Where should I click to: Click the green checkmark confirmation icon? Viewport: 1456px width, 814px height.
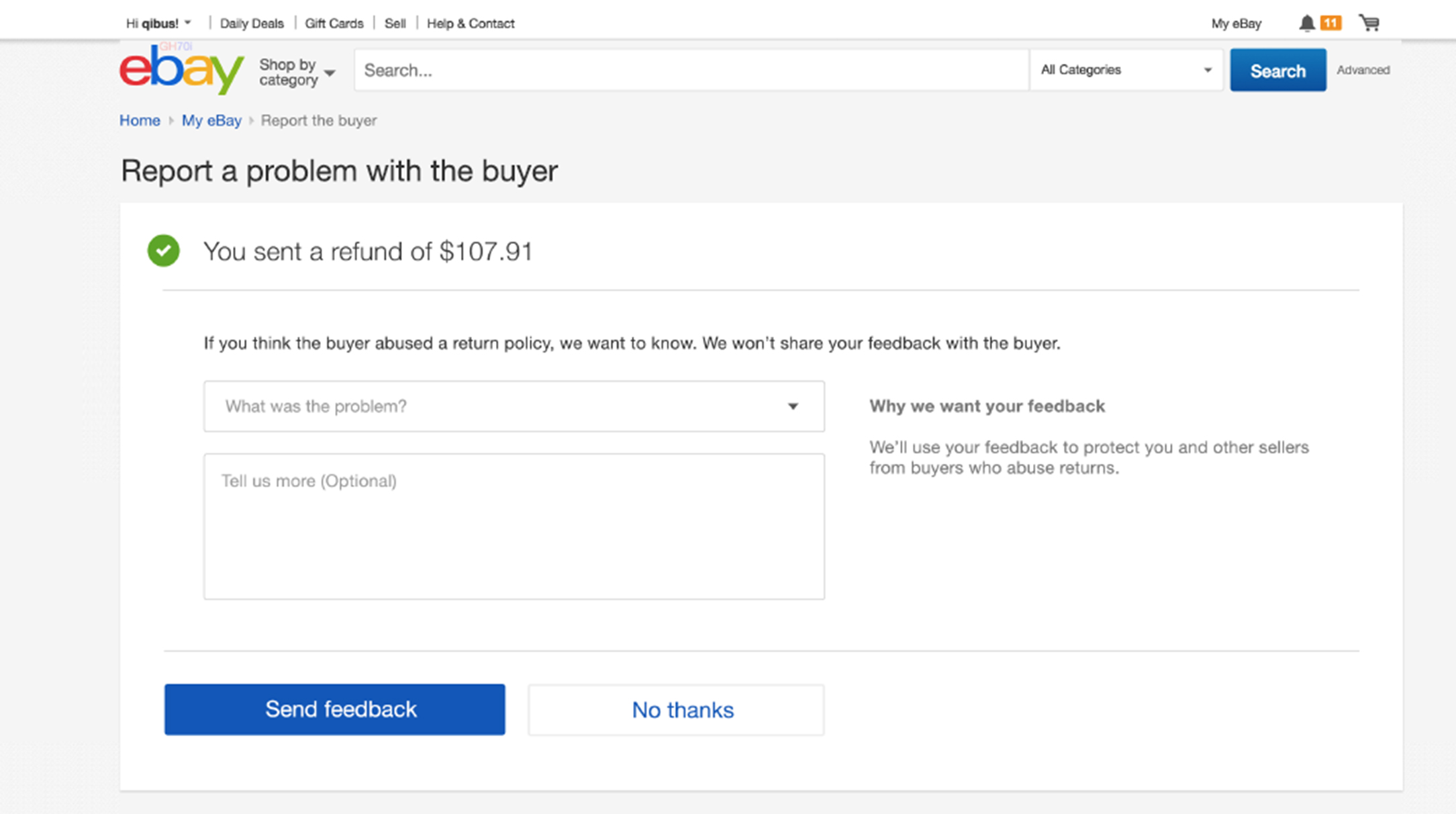tap(163, 250)
